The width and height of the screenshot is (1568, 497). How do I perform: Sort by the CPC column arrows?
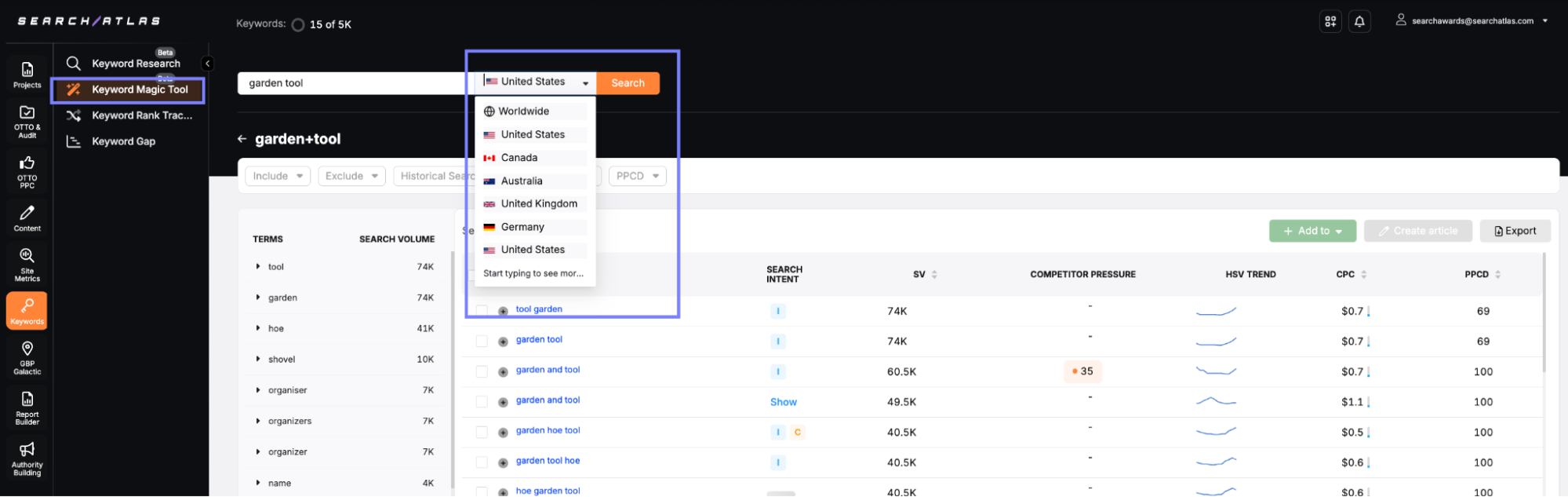[1364, 275]
